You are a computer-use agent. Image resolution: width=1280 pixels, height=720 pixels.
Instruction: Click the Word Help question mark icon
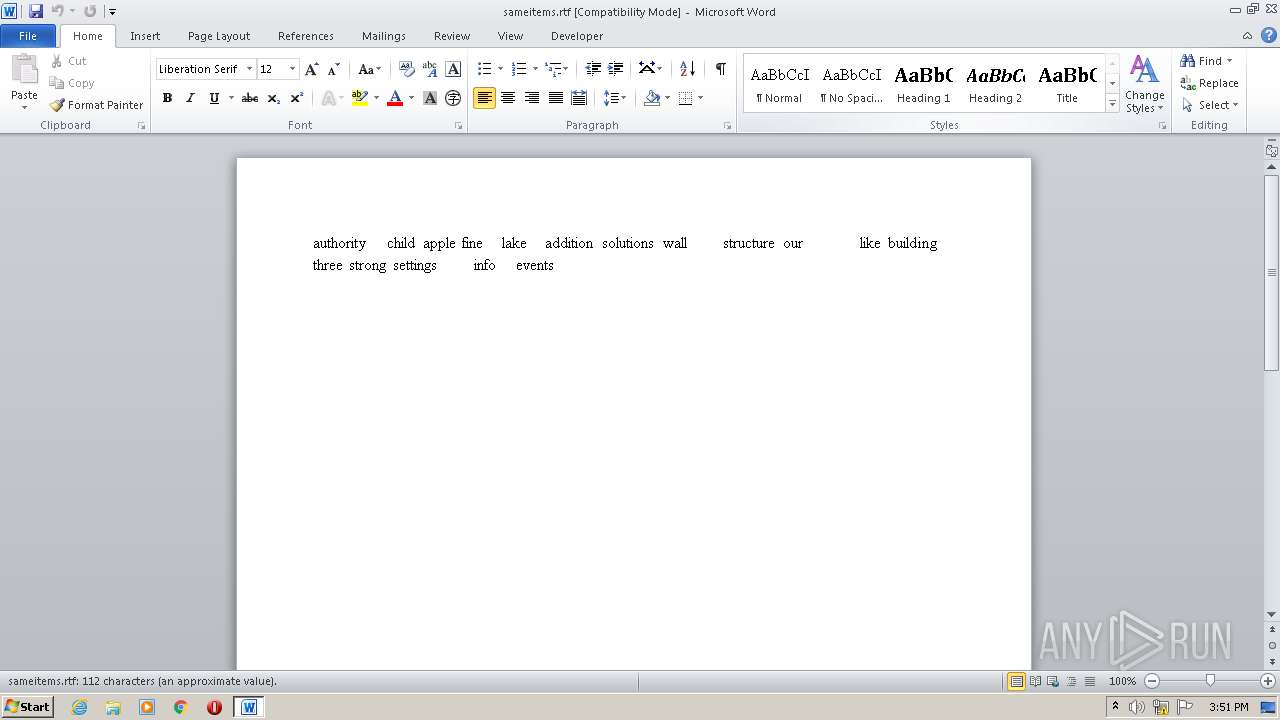(1269, 35)
